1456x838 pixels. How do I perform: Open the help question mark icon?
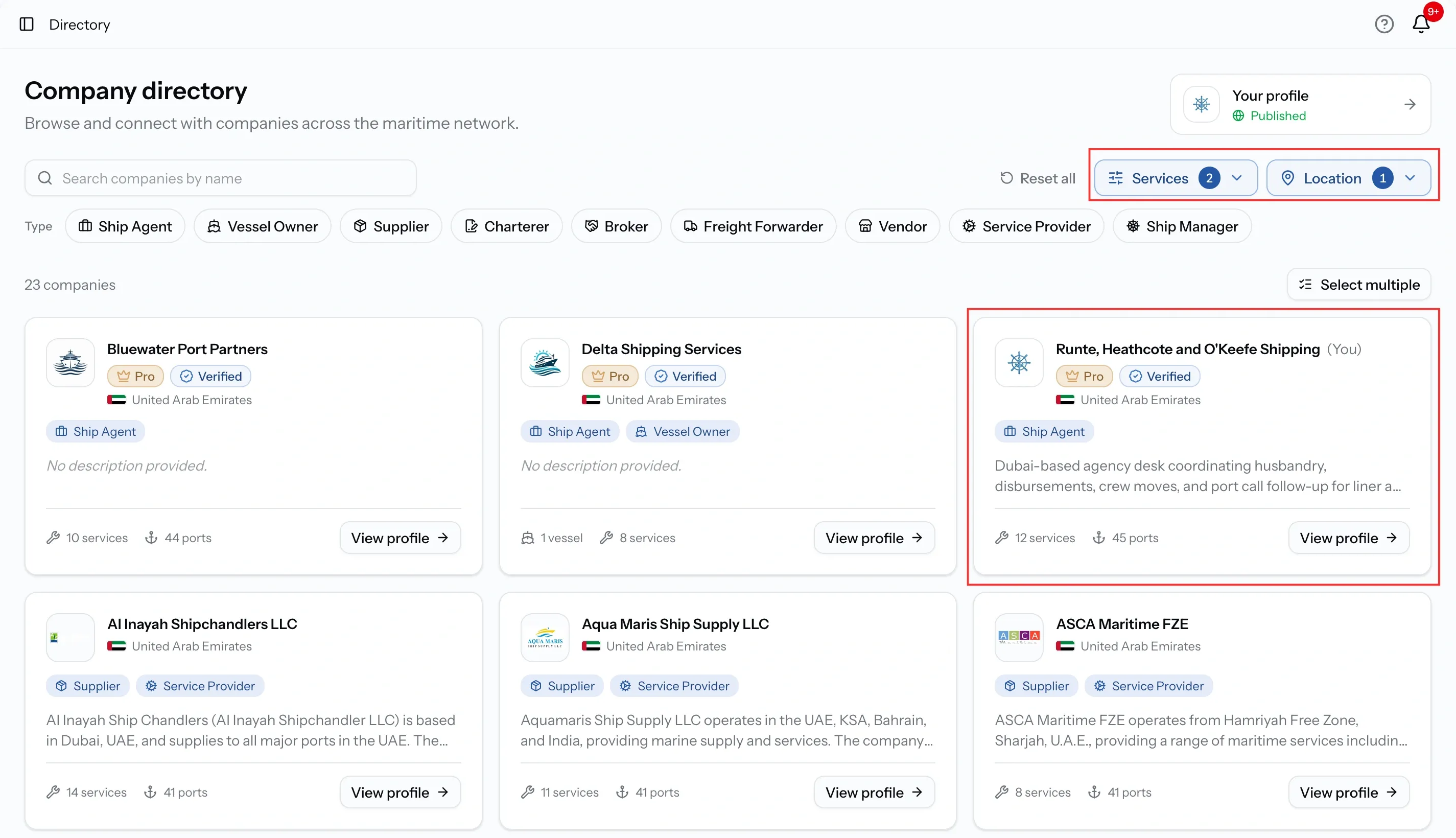(x=1384, y=24)
